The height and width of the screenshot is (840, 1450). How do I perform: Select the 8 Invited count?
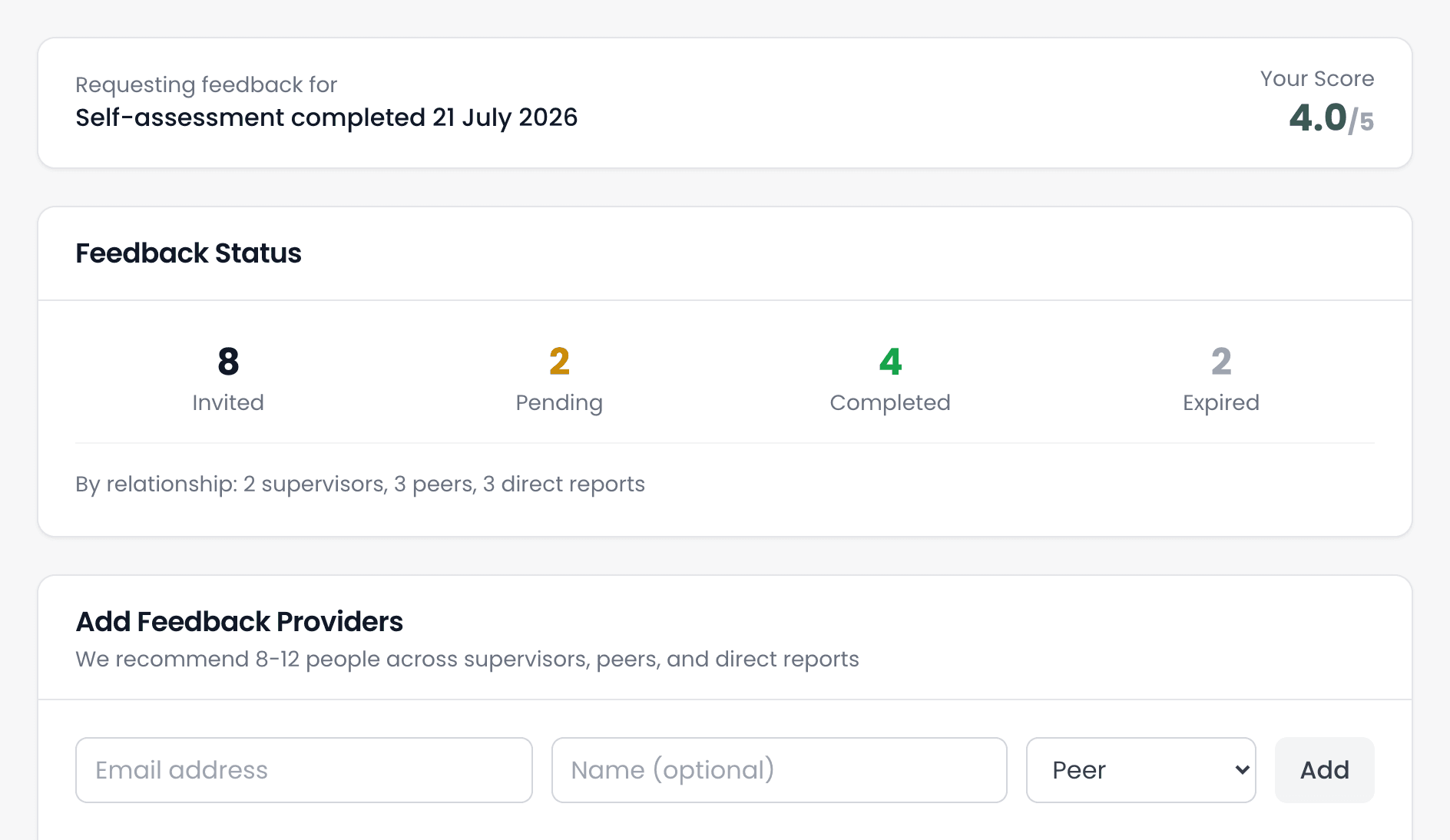228,362
